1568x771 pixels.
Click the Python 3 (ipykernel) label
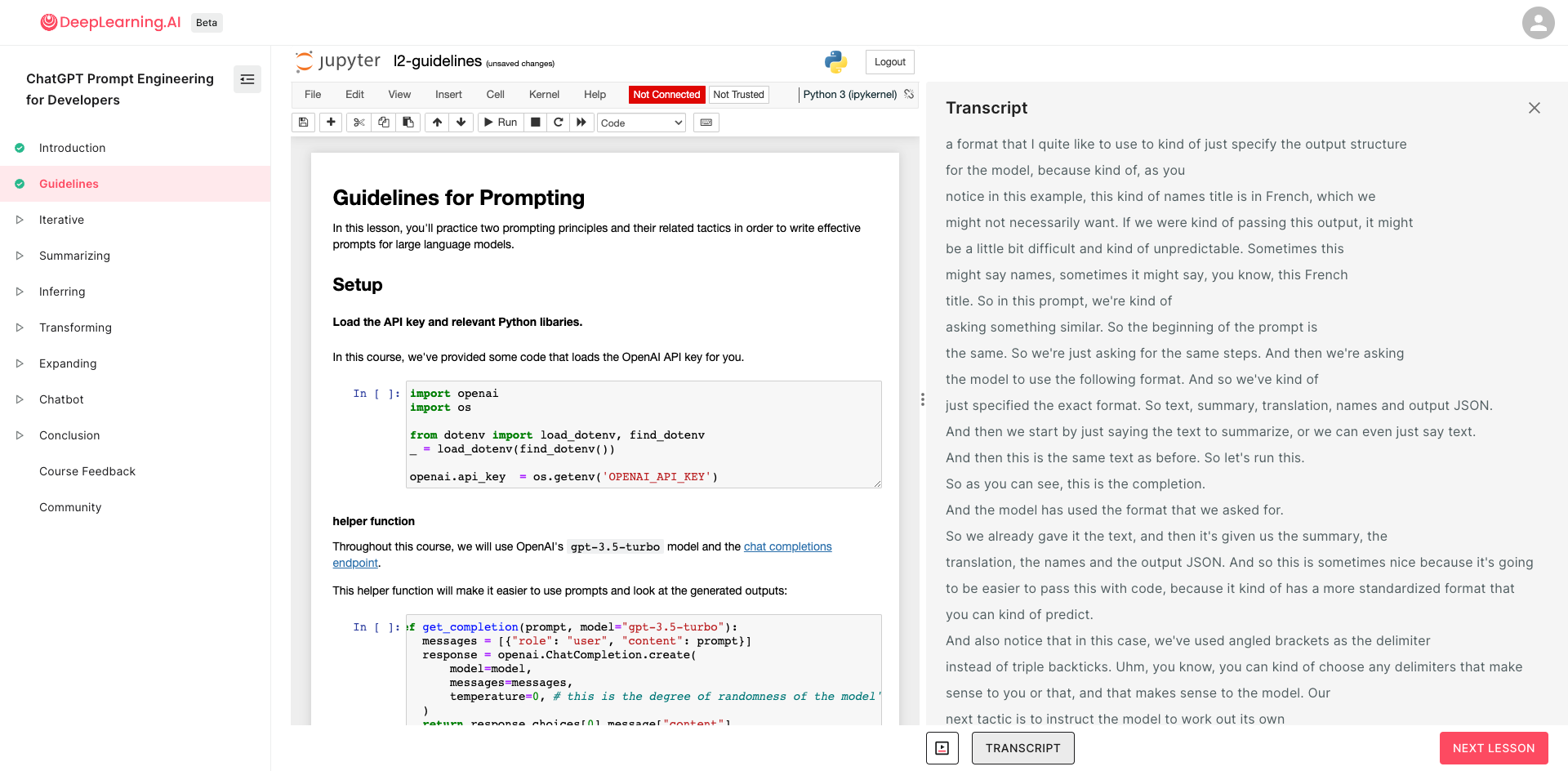849,95
